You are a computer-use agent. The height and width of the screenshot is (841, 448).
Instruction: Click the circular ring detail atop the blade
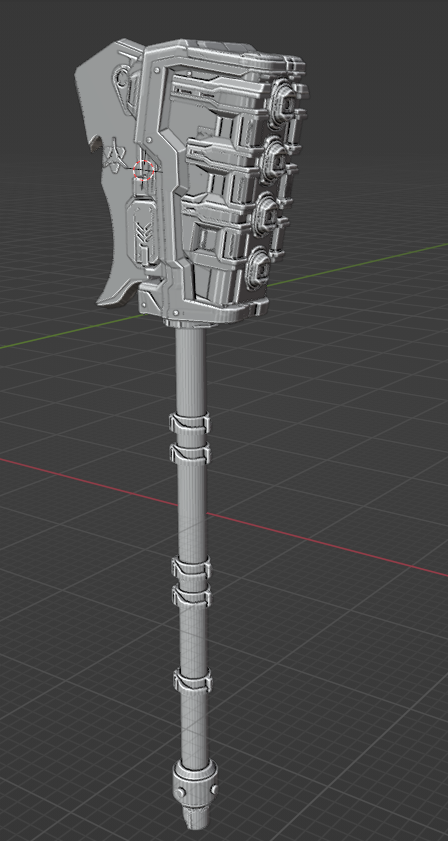(x=123, y=78)
